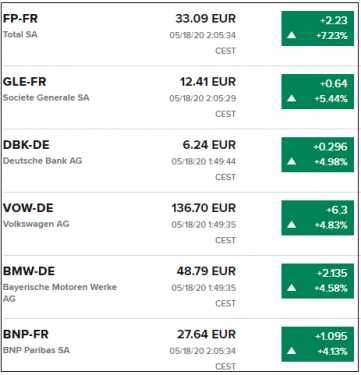Click the 48.79 EUR price value

tap(206, 271)
